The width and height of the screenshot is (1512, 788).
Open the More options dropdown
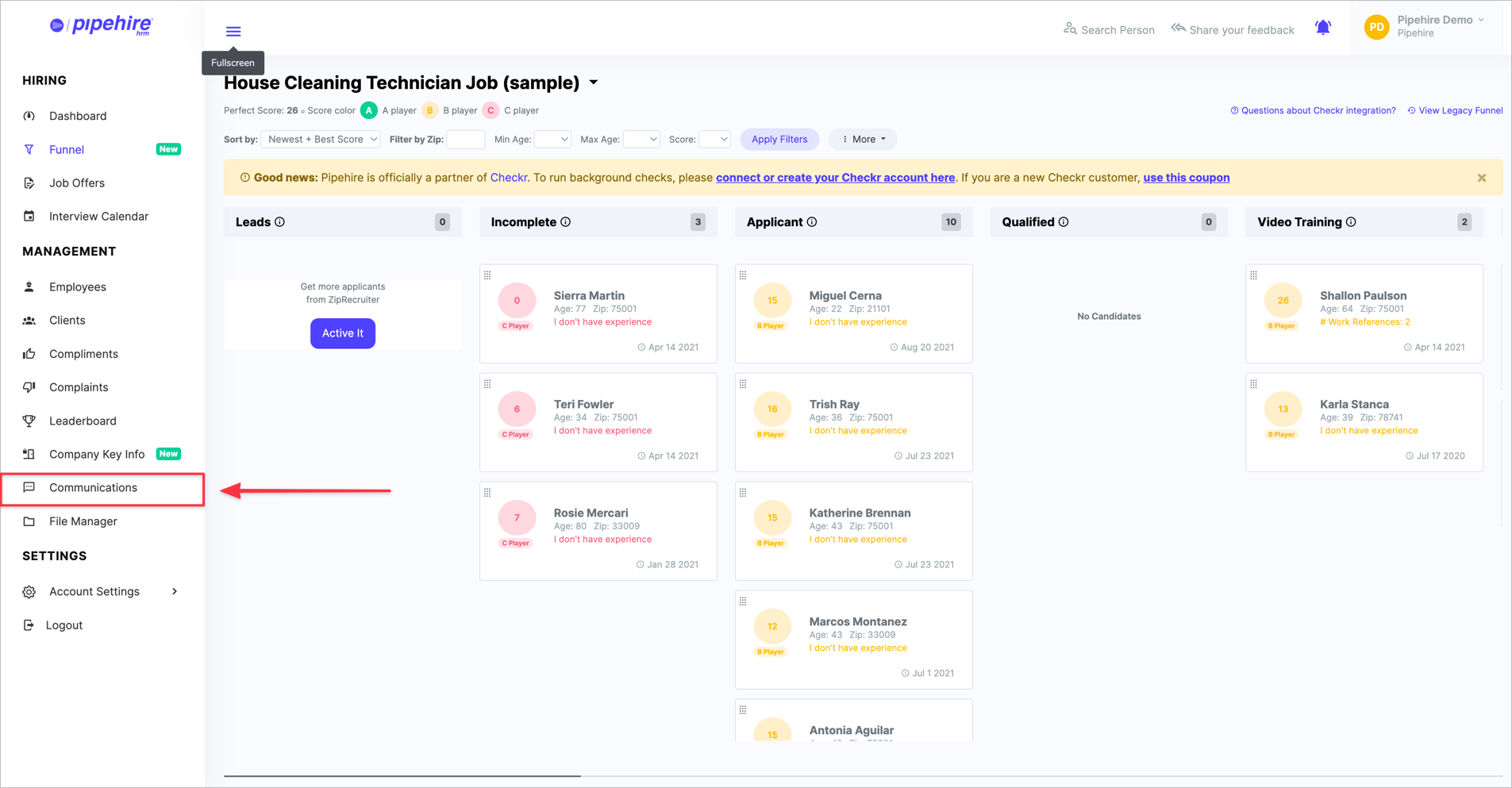click(x=864, y=140)
